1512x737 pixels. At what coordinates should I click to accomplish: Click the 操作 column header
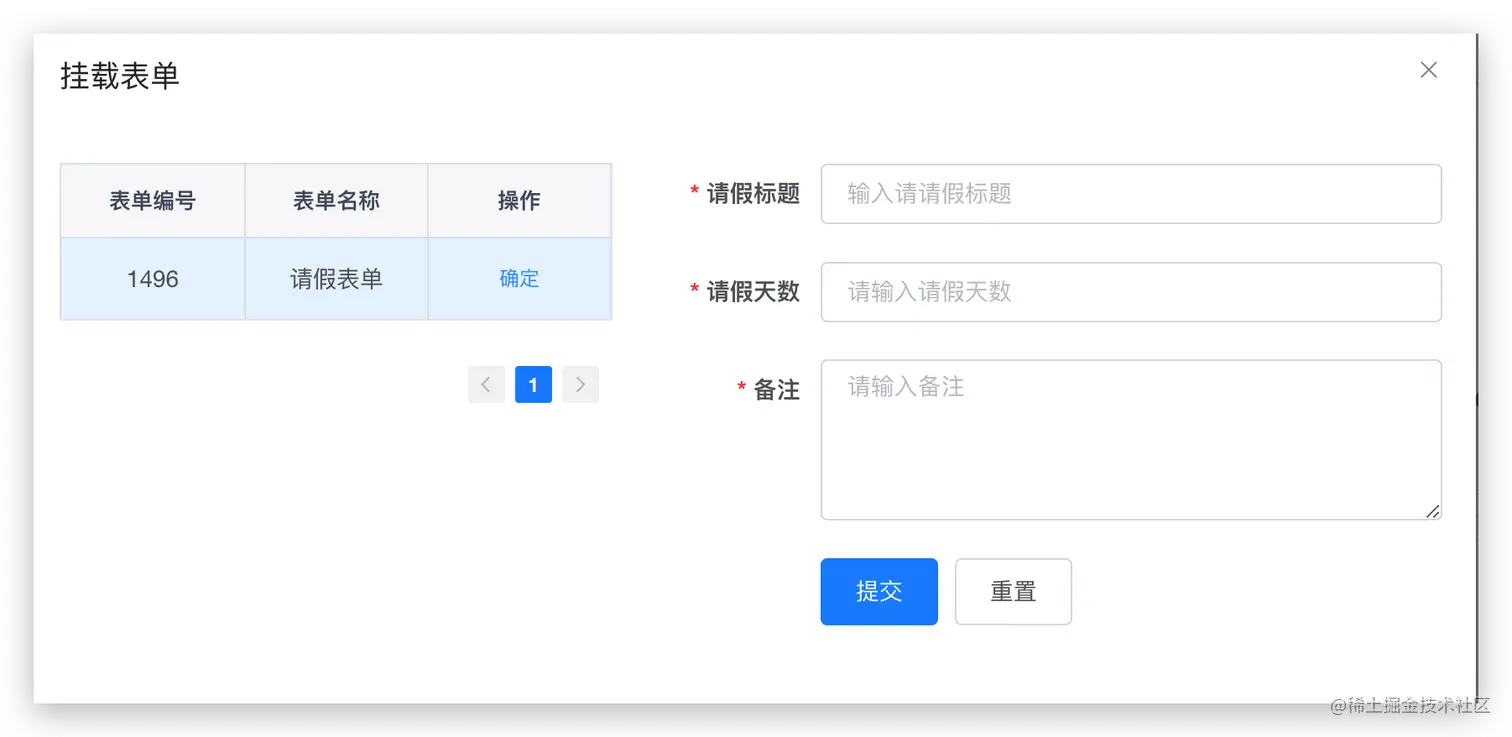pos(519,201)
